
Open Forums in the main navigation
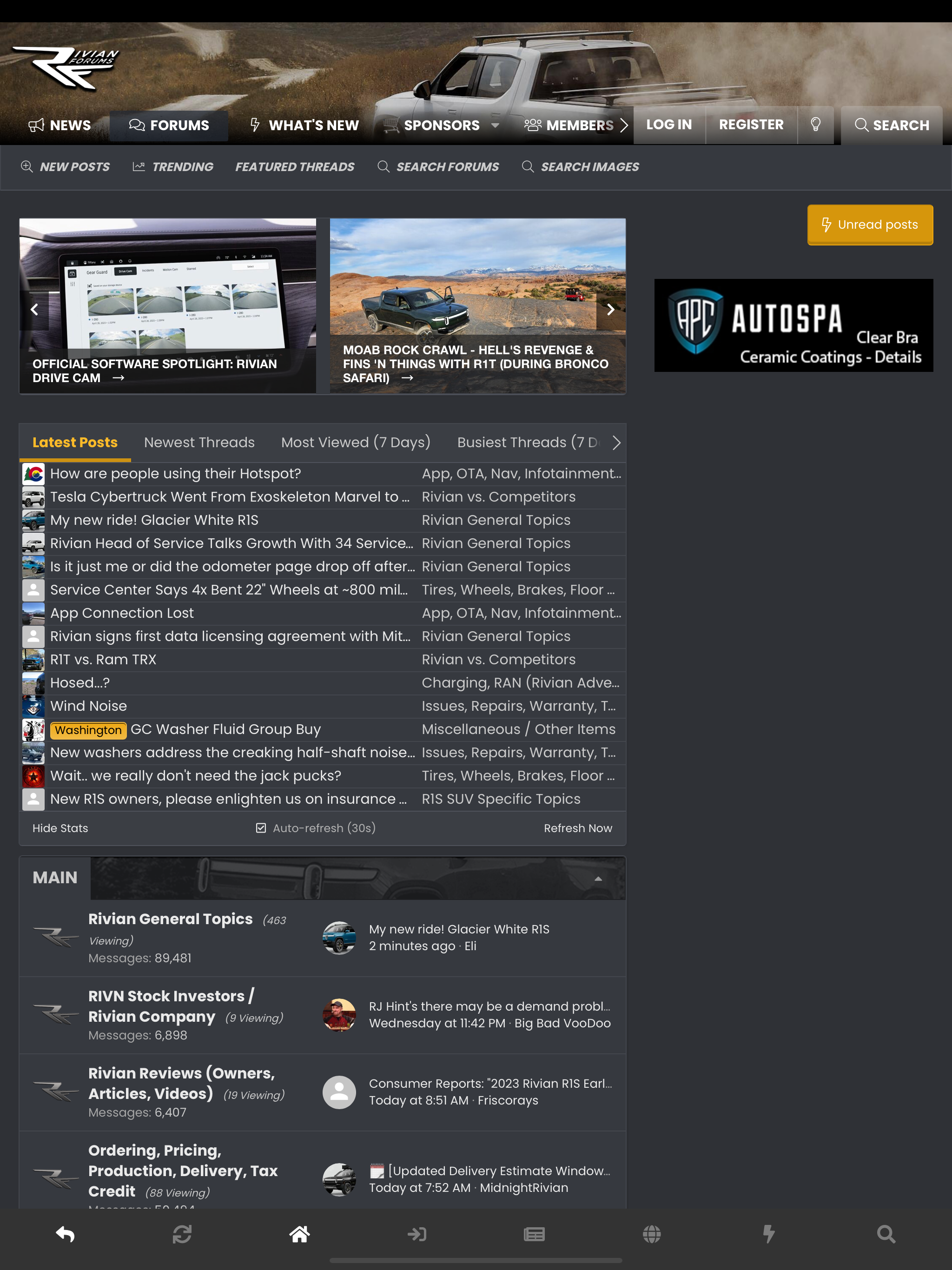pyautogui.click(x=169, y=125)
